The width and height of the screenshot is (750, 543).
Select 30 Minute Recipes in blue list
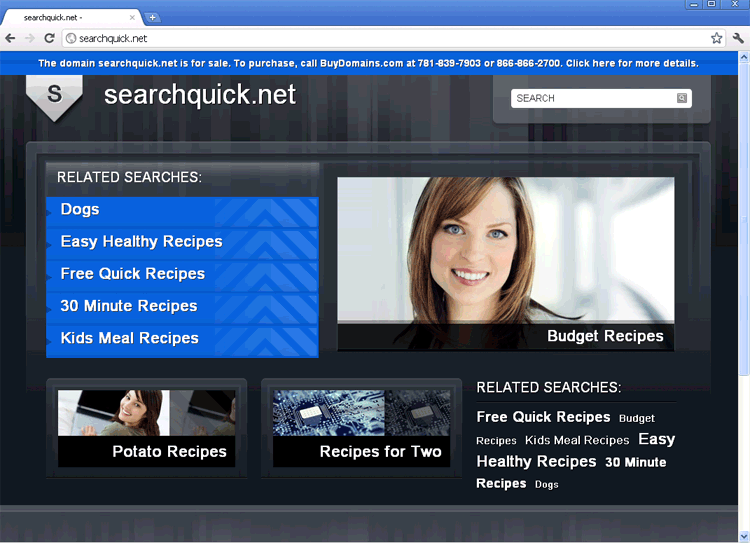click(x=129, y=306)
